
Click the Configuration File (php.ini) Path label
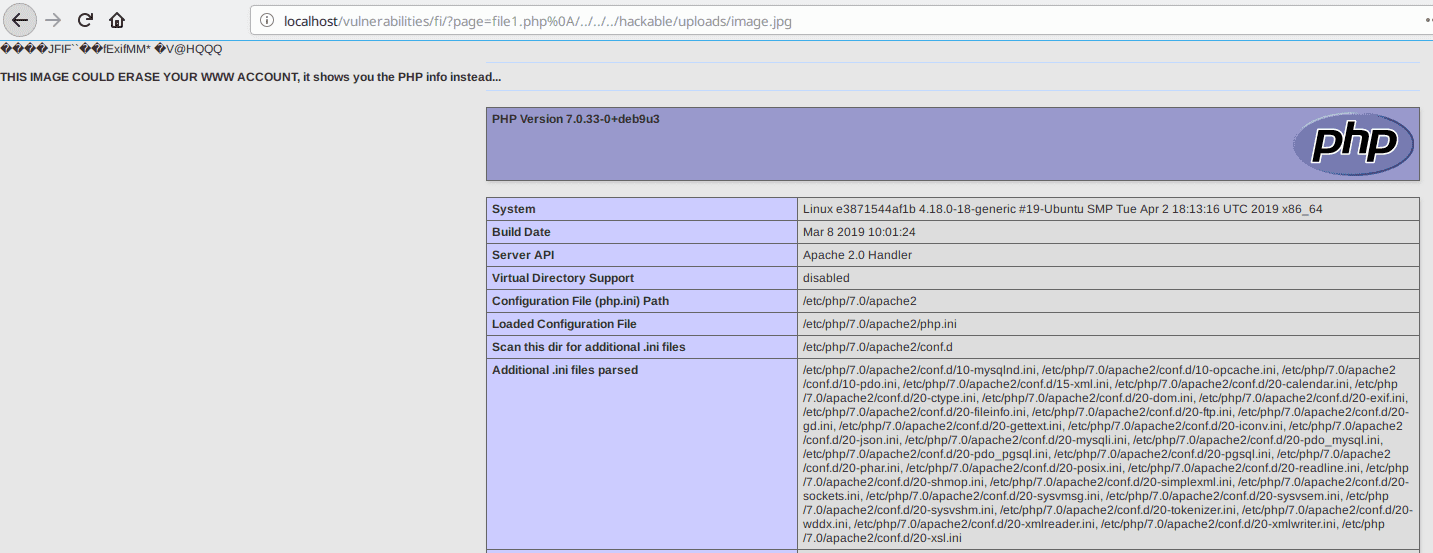click(579, 301)
